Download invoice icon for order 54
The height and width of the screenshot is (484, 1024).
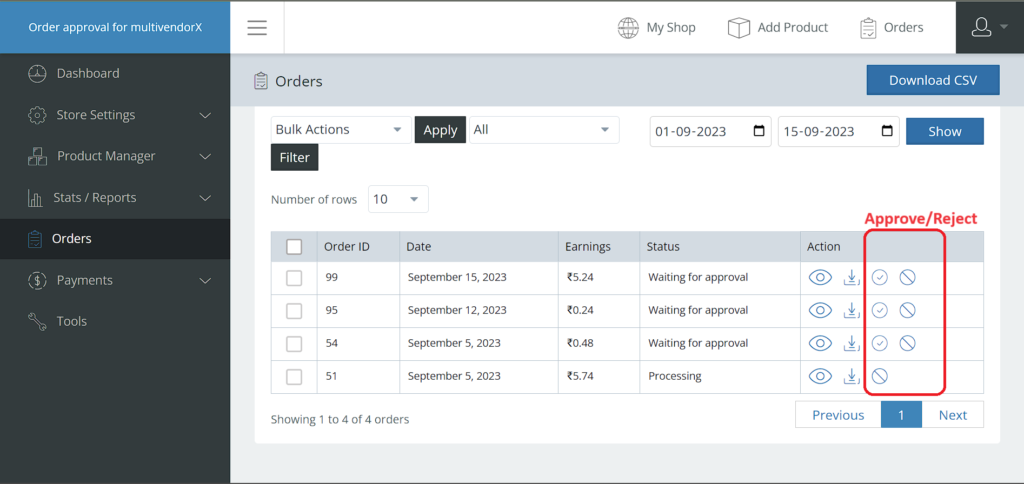(x=850, y=343)
